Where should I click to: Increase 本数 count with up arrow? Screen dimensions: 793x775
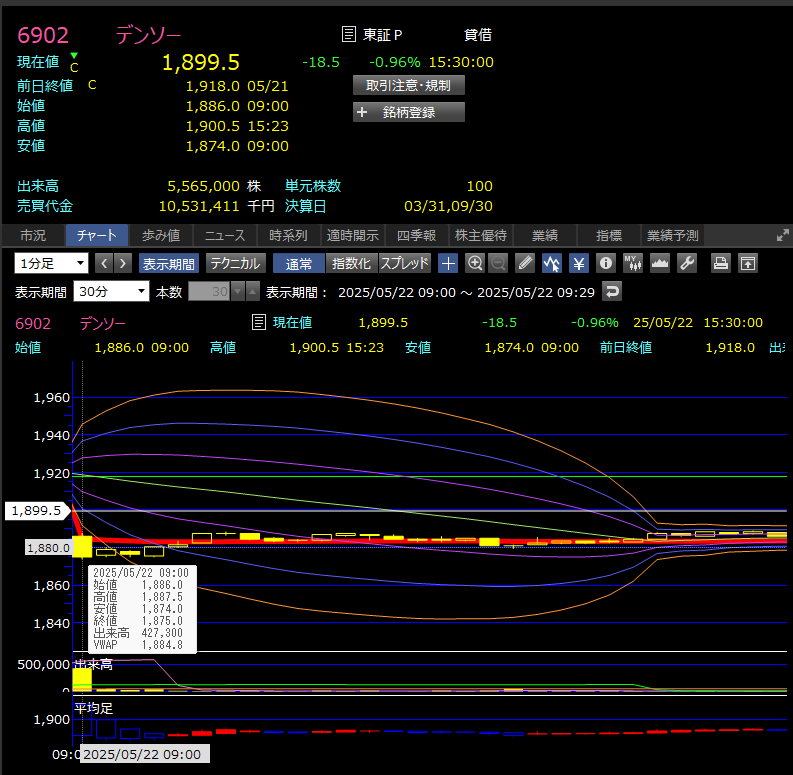(252, 291)
